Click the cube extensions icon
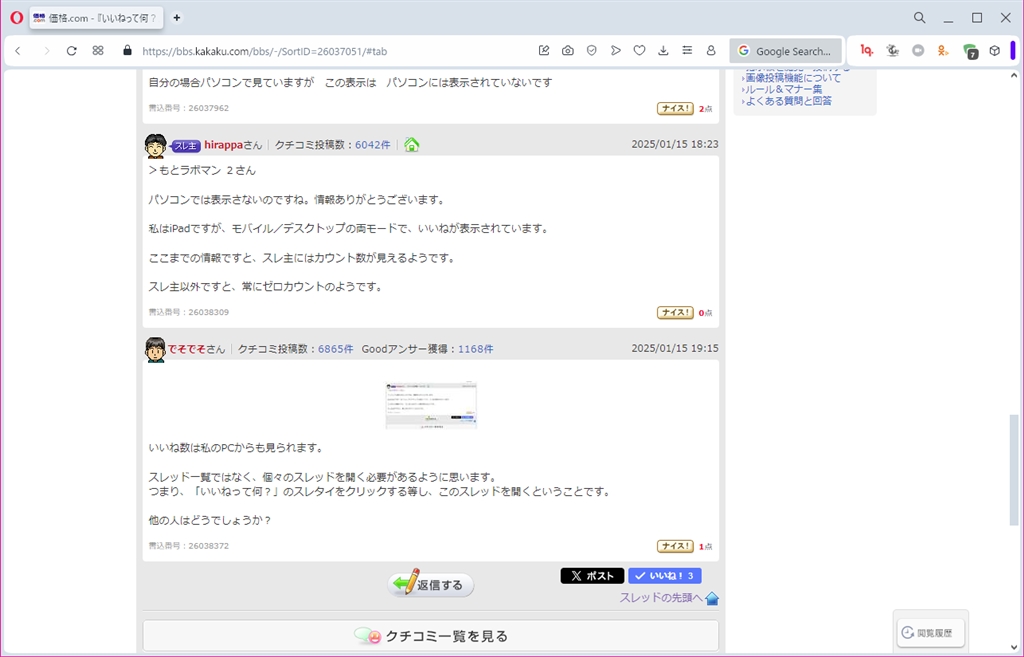The width and height of the screenshot is (1024, 657). pyautogui.click(x=995, y=50)
